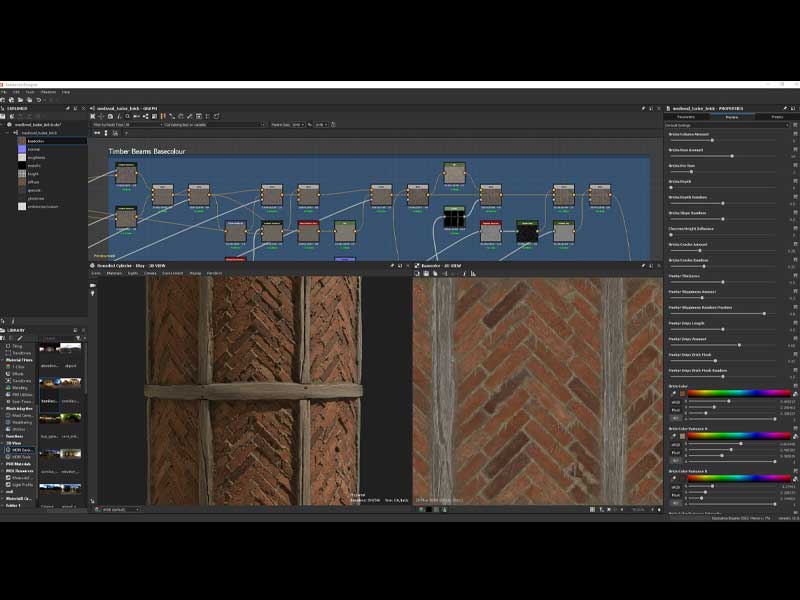Open the Parent Size dropdown
The width and height of the screenshot is (800, 600).
click(x=294, y=125)
